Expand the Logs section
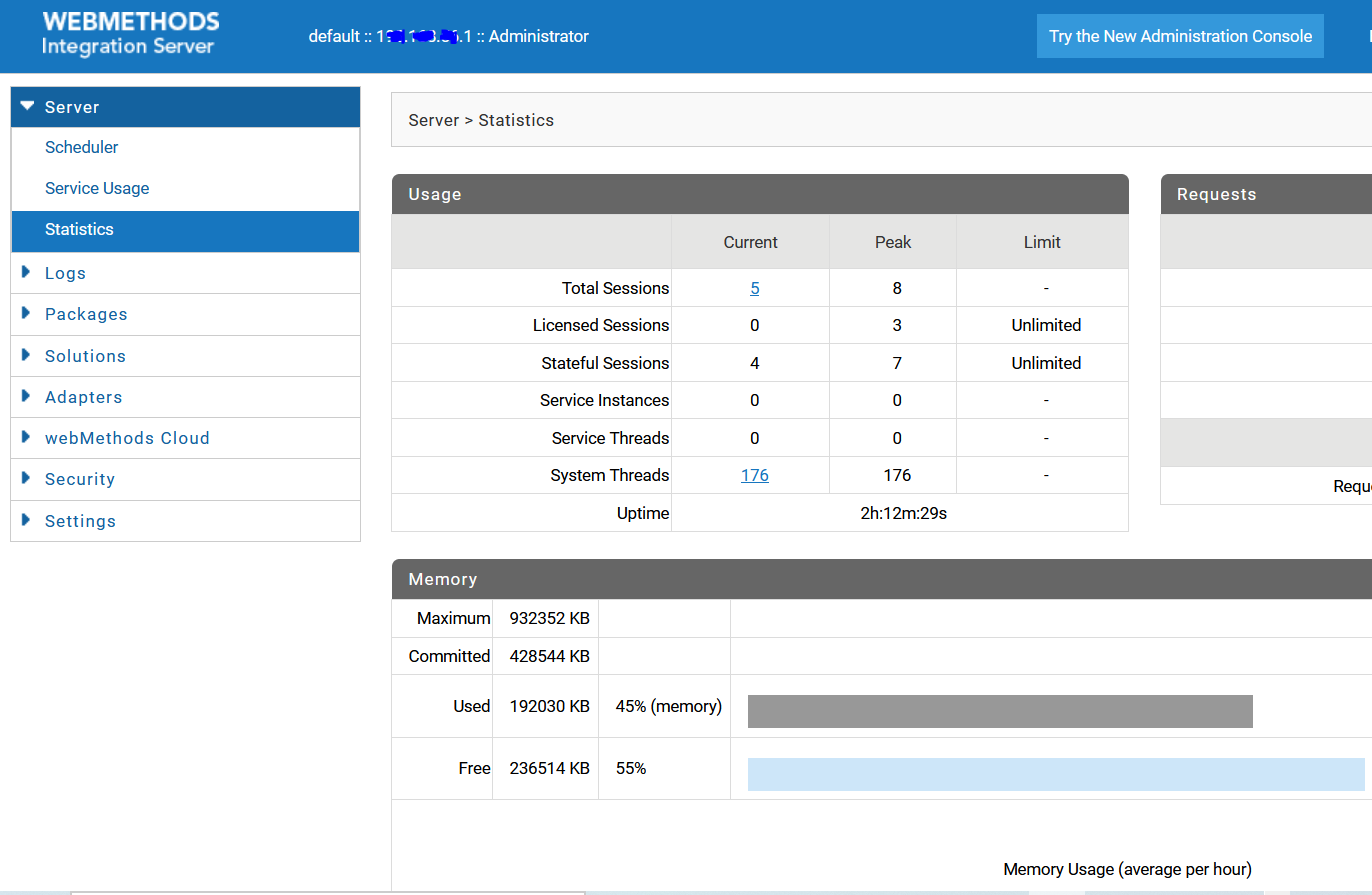This screenshot has width=1372, height=895. click(65, 272)
